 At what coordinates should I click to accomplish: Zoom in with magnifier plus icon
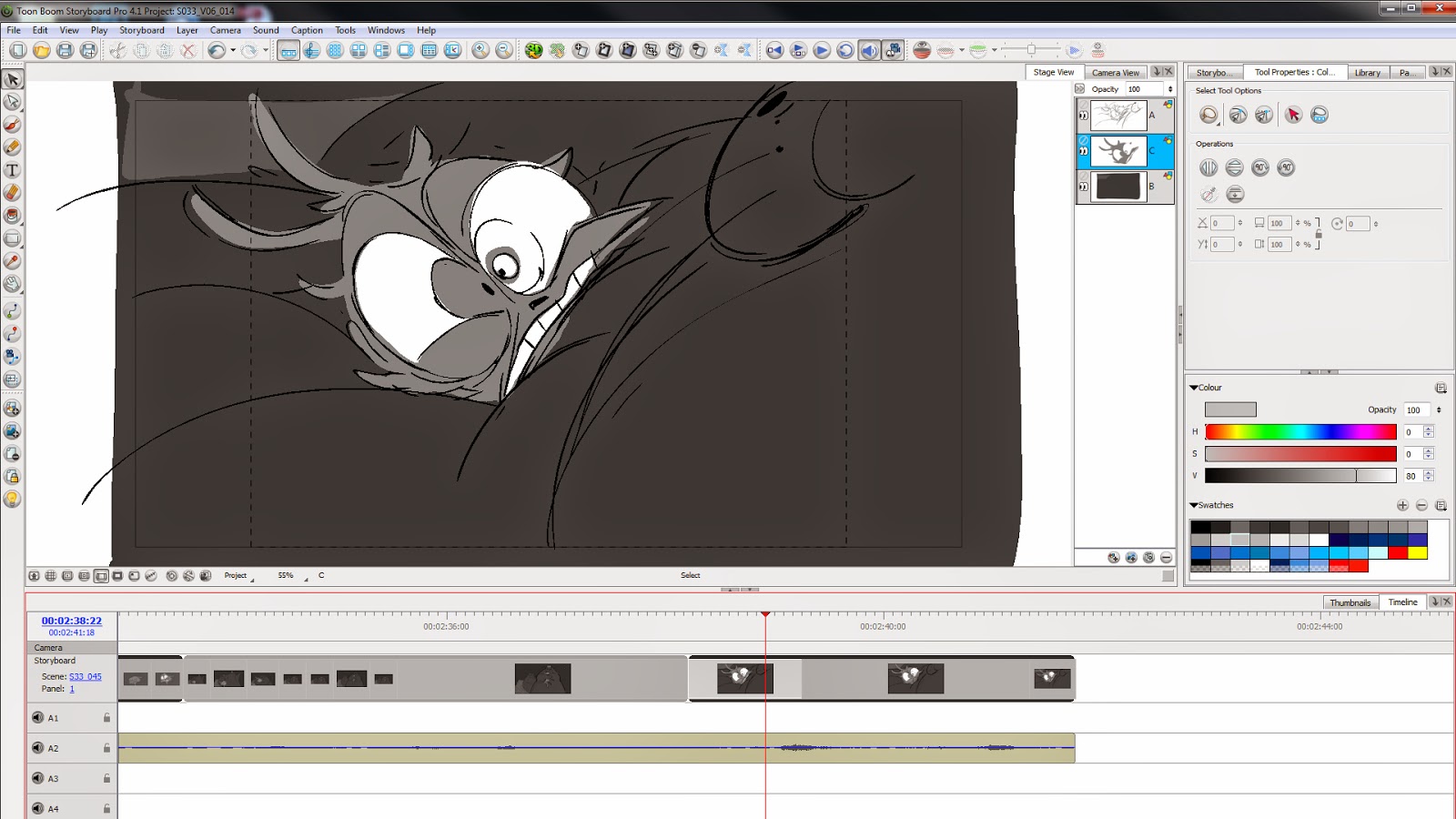coord(480,51)
